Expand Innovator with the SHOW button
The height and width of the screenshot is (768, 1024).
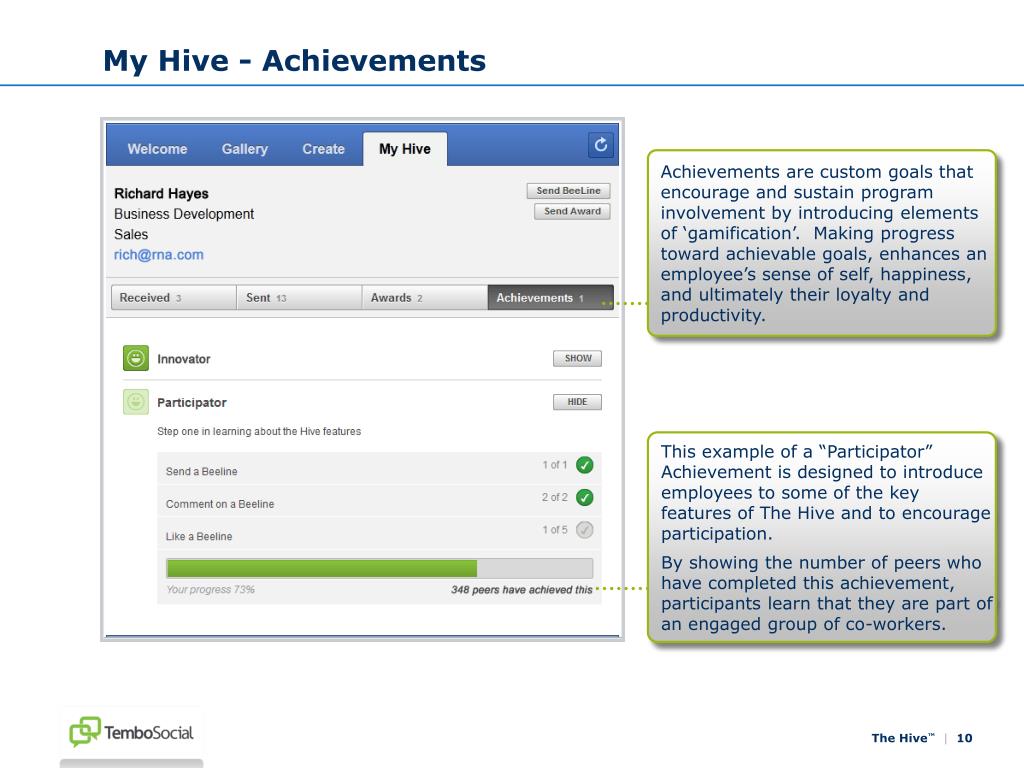[577, 358]
